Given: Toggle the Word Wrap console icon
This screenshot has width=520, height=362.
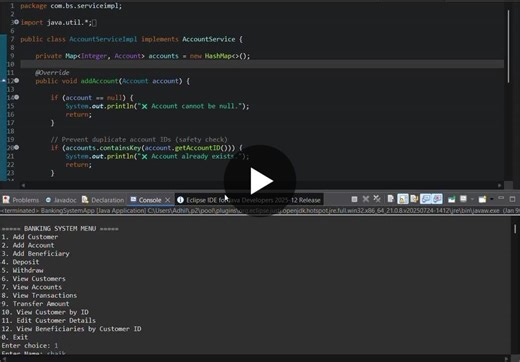Looking at the screenshot, I should click(414, 199).
